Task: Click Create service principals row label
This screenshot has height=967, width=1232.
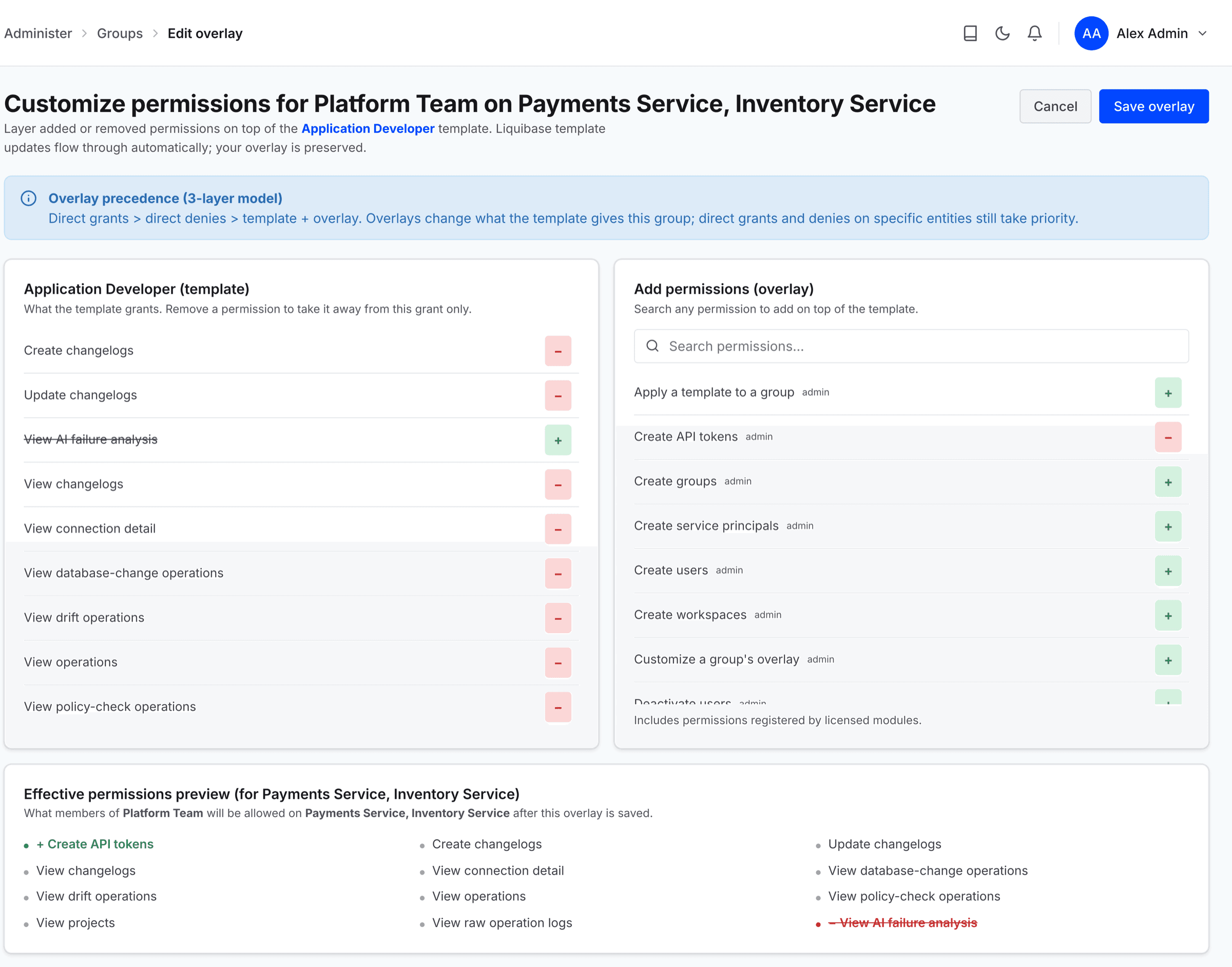Action: pyautogui.click(x=706, y=525)
